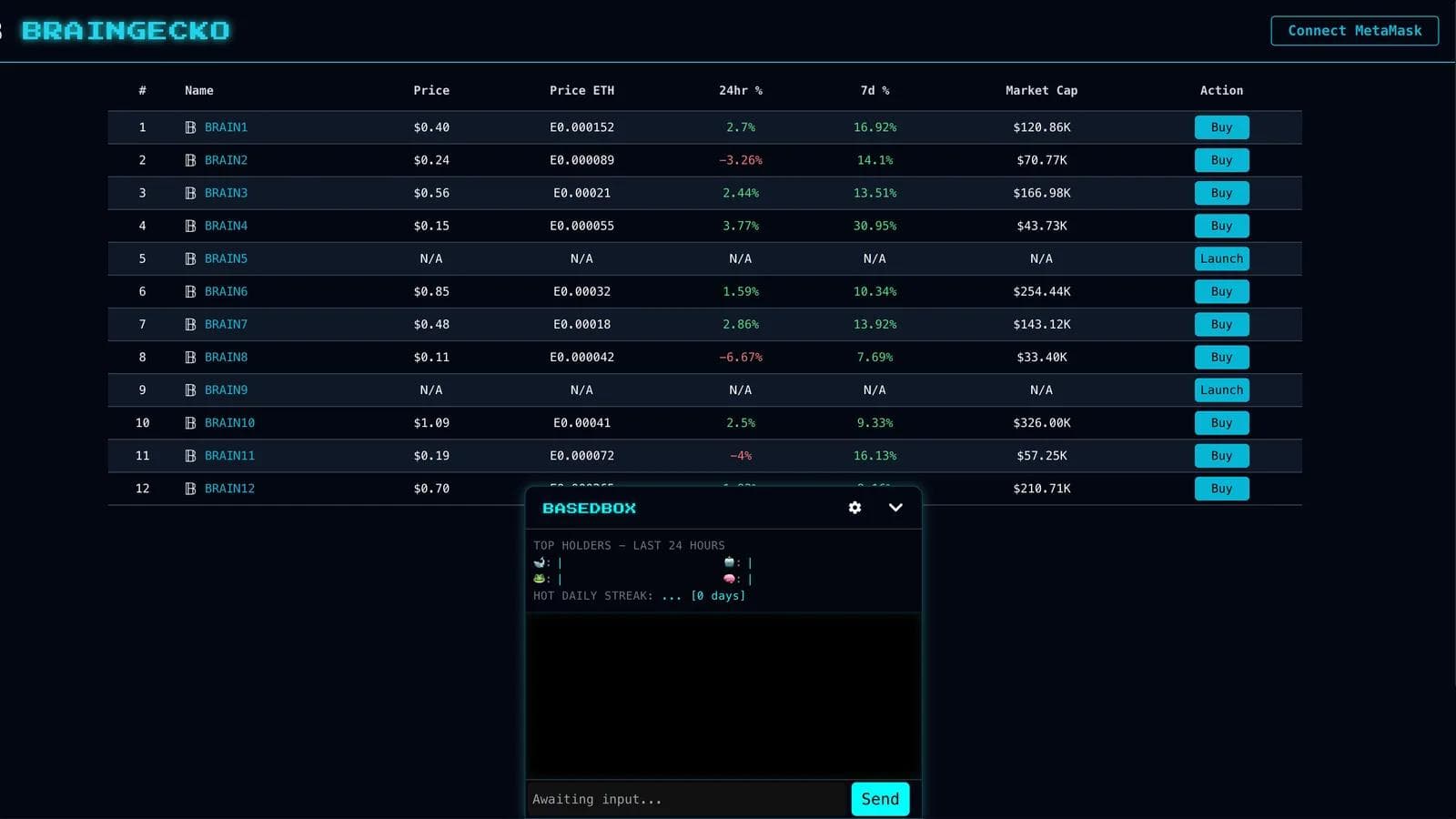Image resolution: width=1456 pixels, height=819 pixels.
Task: Click the -6.67% 24hr change value
Action: 741,357
